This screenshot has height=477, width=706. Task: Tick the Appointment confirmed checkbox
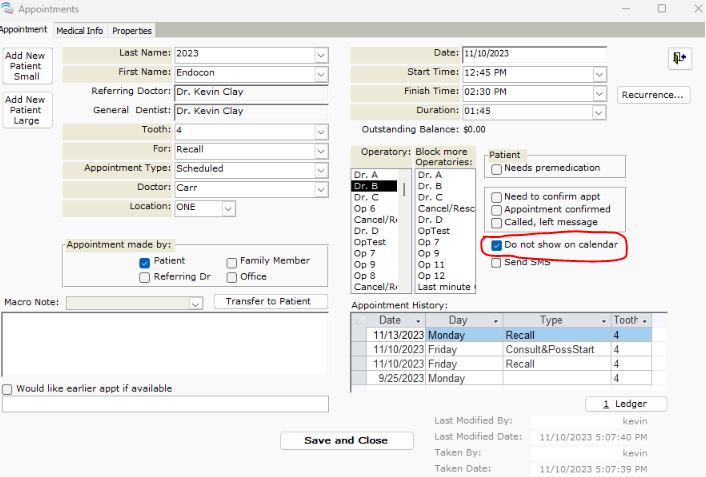(x=497, y=210)
